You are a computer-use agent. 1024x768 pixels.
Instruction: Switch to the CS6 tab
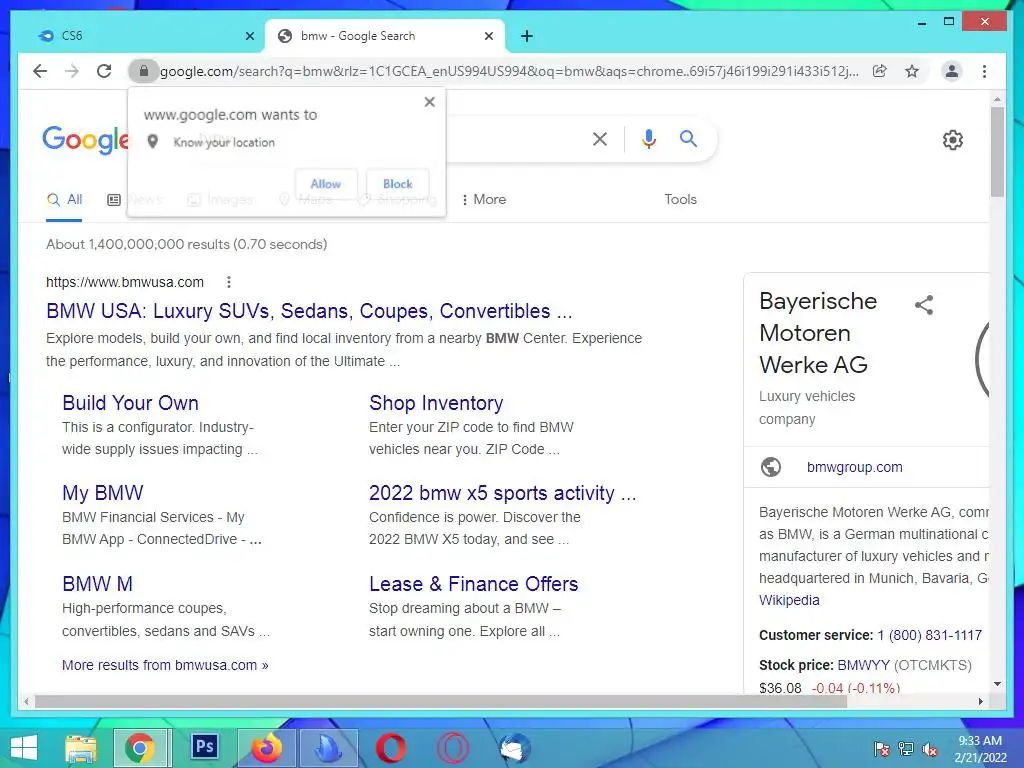click(x=144, y=36)
